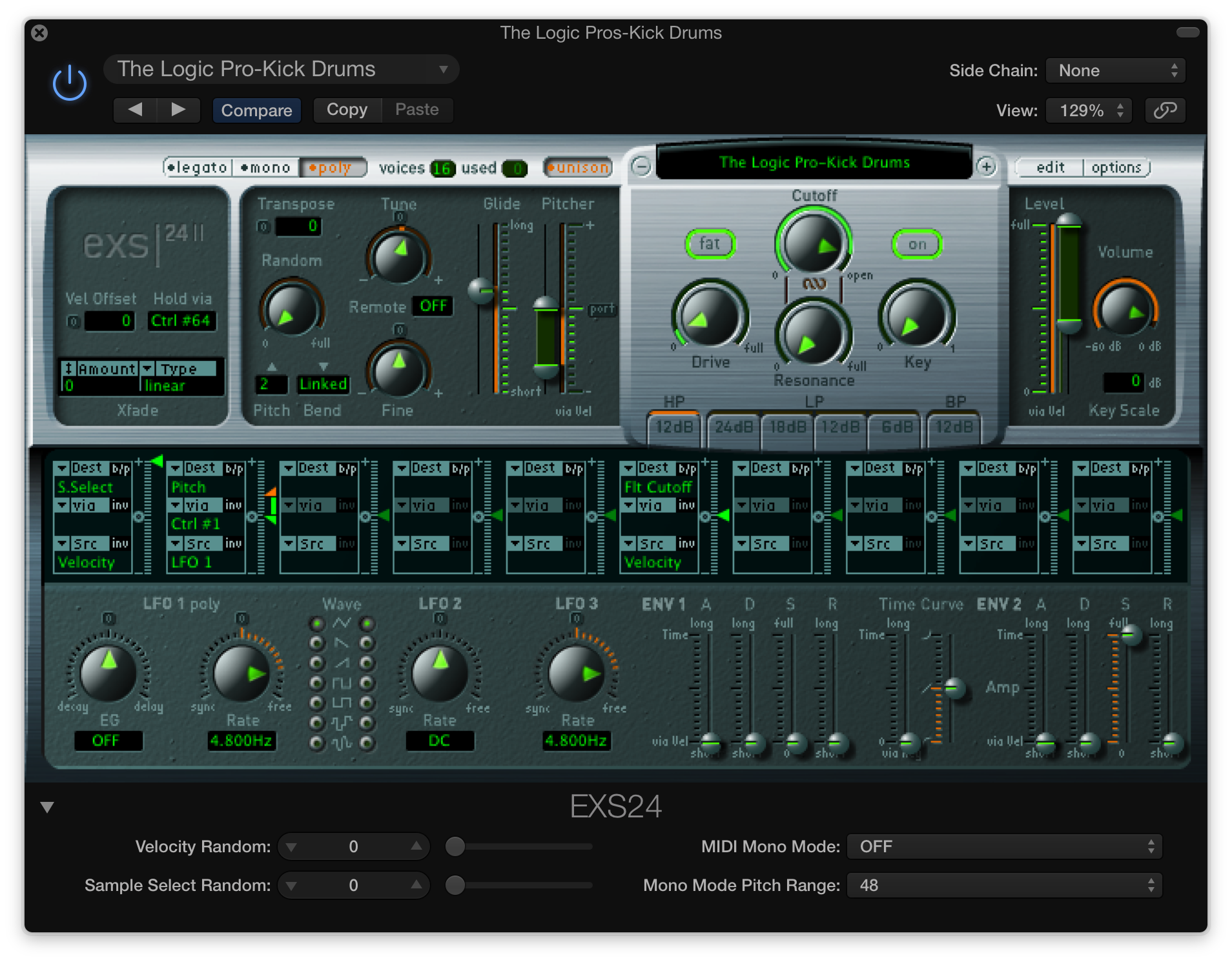Copy the current plugin settings
The height and width of the screenshot is (962, 1232).
click(347, 110)
